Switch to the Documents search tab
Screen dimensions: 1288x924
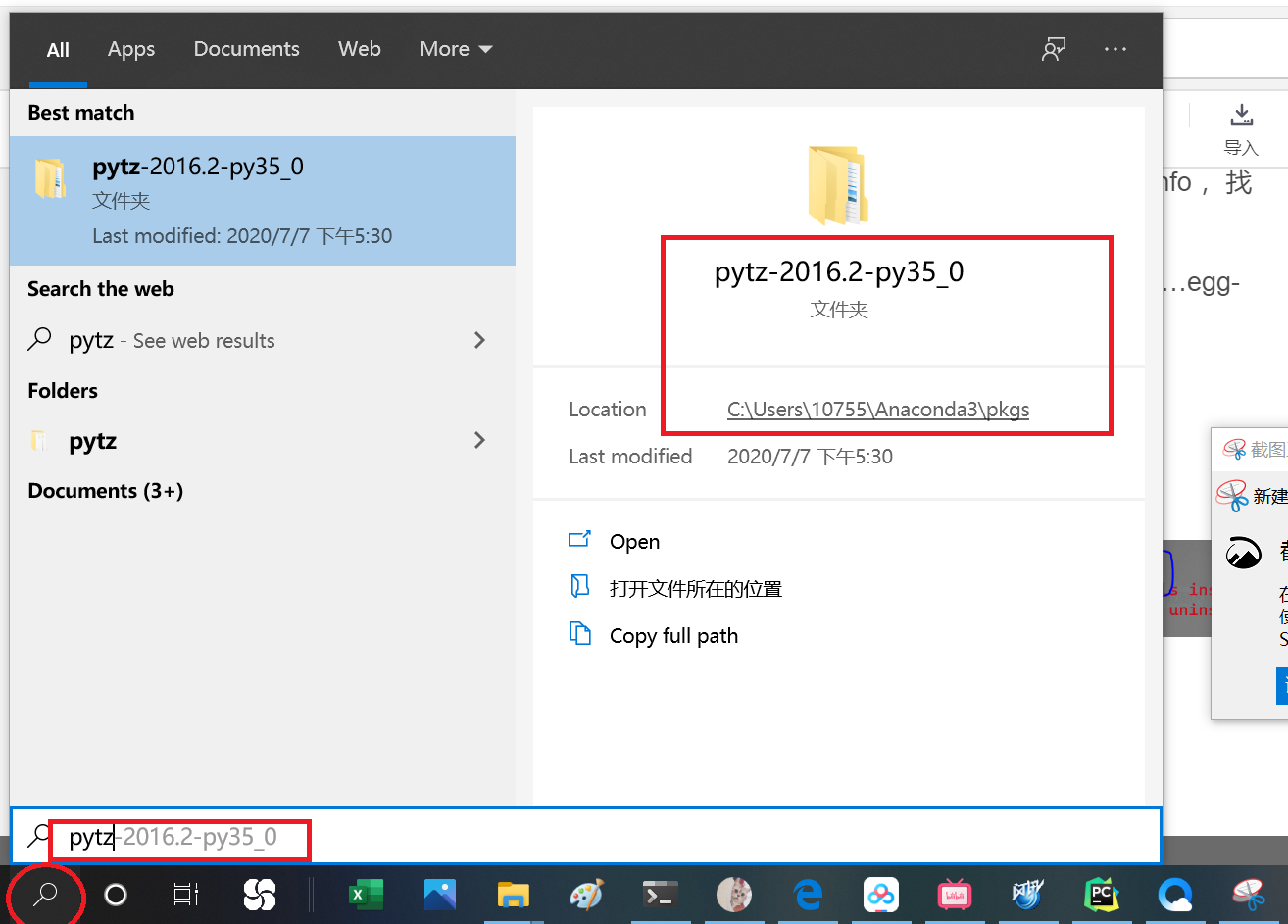pyautogui.click(x=246, y=48)
